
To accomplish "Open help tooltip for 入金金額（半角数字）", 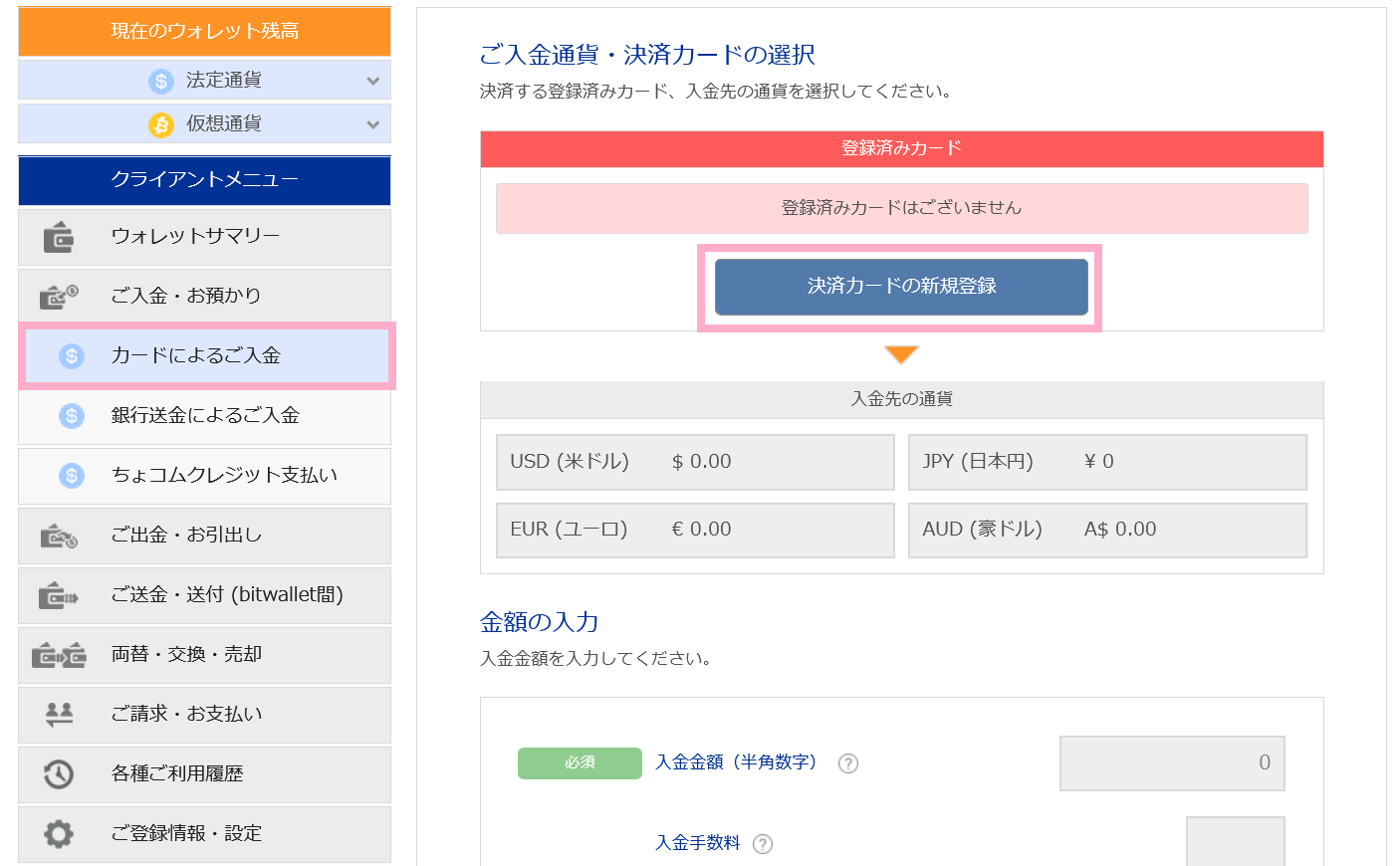I will coord(848,763).
